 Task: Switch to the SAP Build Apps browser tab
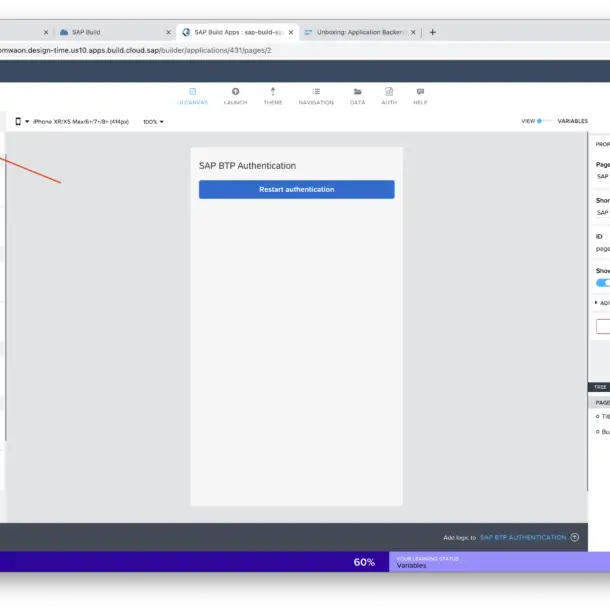[x=238, y=32]
